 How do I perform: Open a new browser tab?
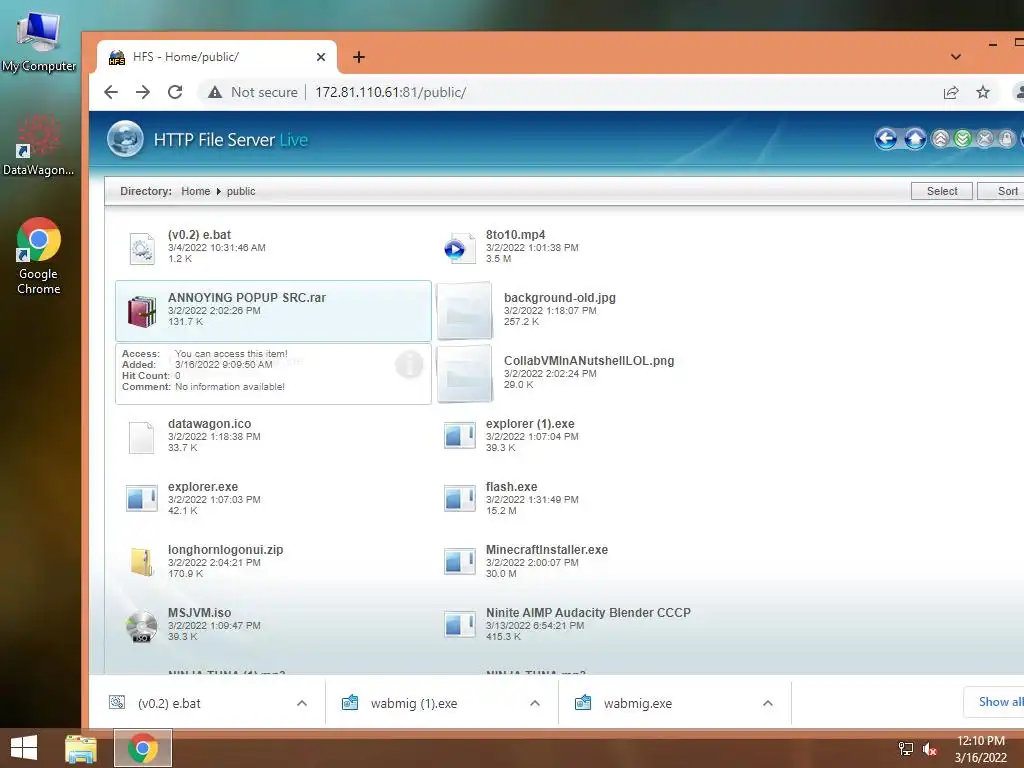(359, 57)
